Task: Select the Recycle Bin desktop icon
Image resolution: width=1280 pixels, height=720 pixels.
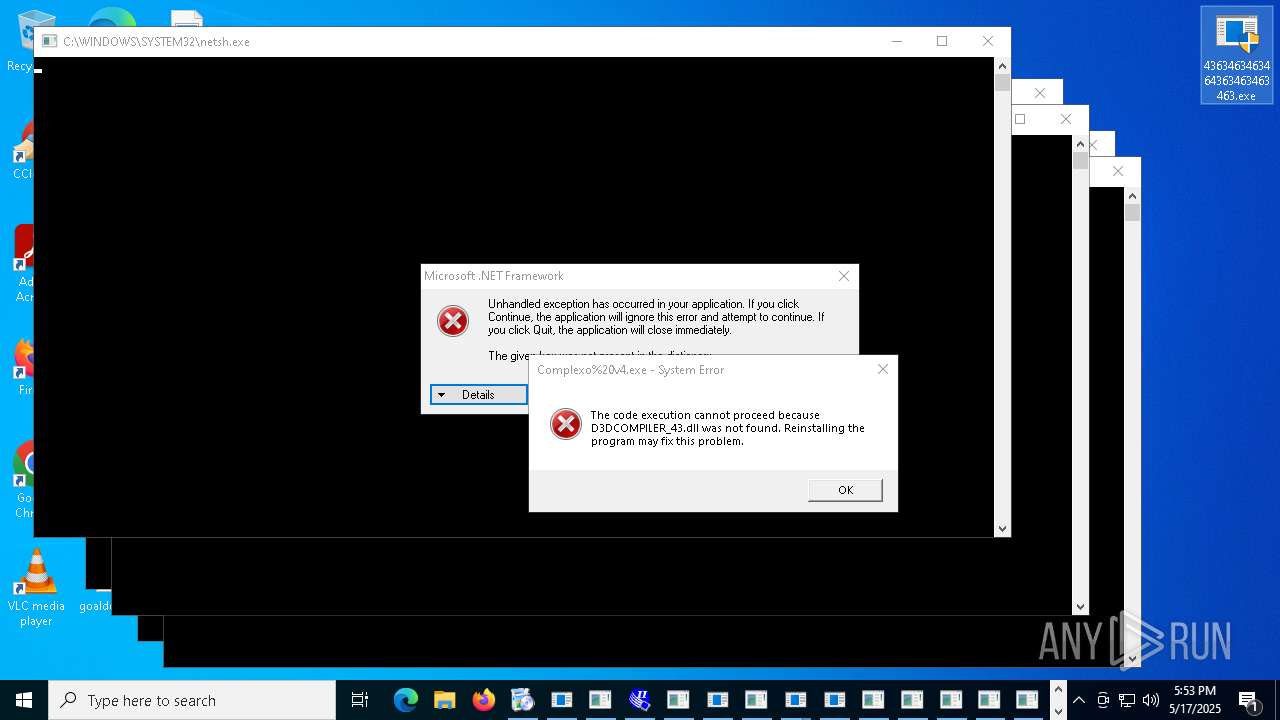Action: (22, 40)
